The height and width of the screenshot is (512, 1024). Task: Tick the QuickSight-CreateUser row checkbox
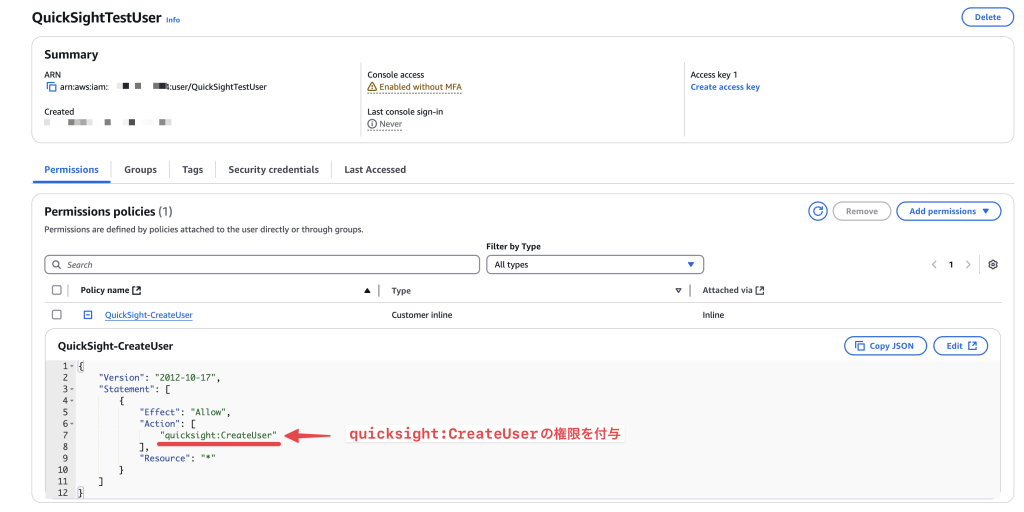click(x=57, y=315)
